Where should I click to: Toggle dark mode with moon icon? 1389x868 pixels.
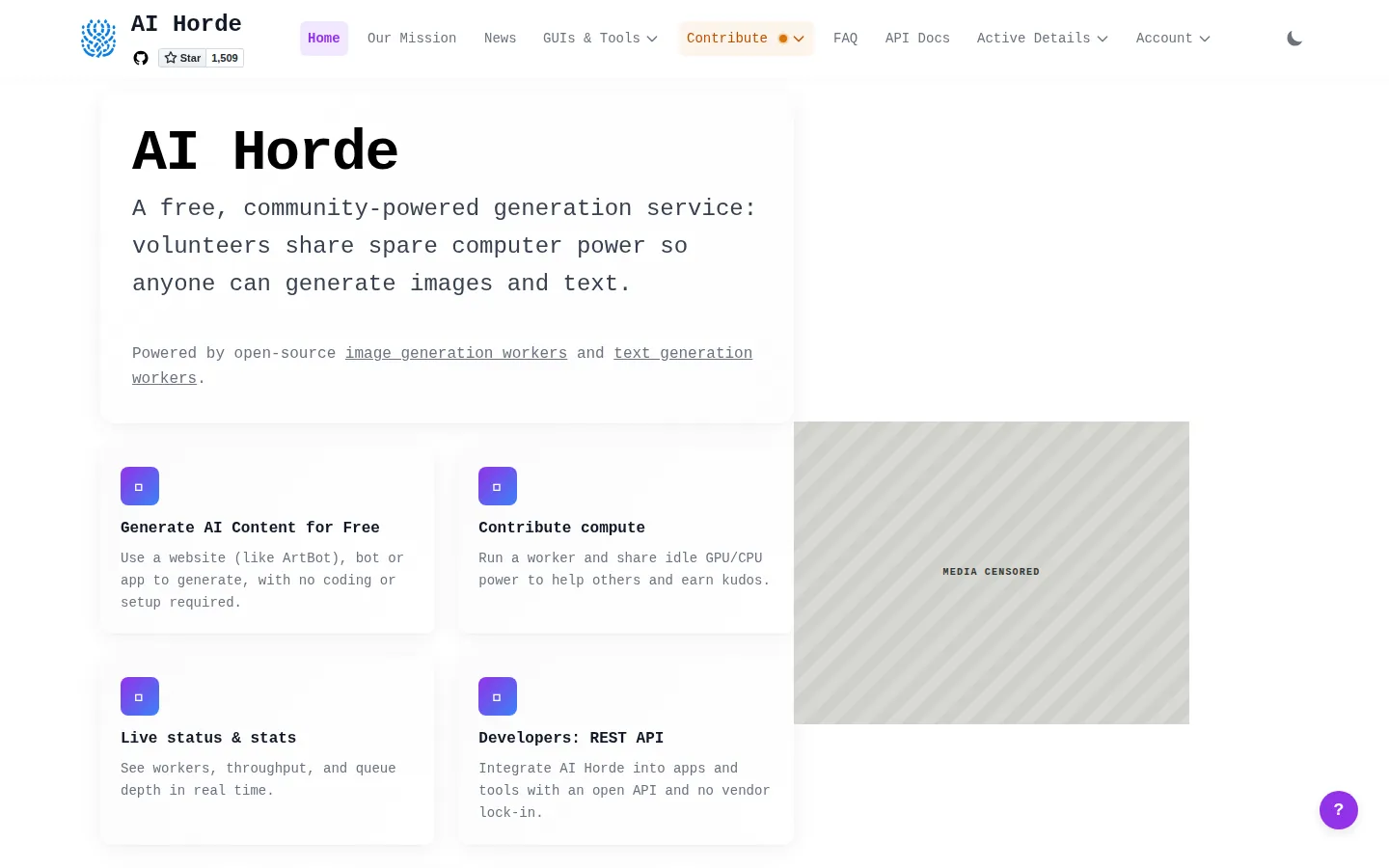click(x=1294, y=39)
